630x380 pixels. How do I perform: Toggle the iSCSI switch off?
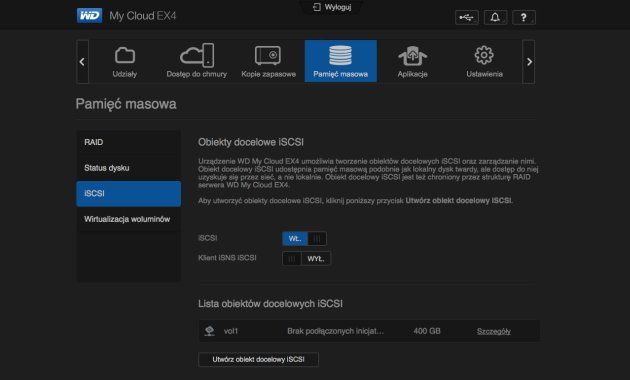(x=304, y=239)
